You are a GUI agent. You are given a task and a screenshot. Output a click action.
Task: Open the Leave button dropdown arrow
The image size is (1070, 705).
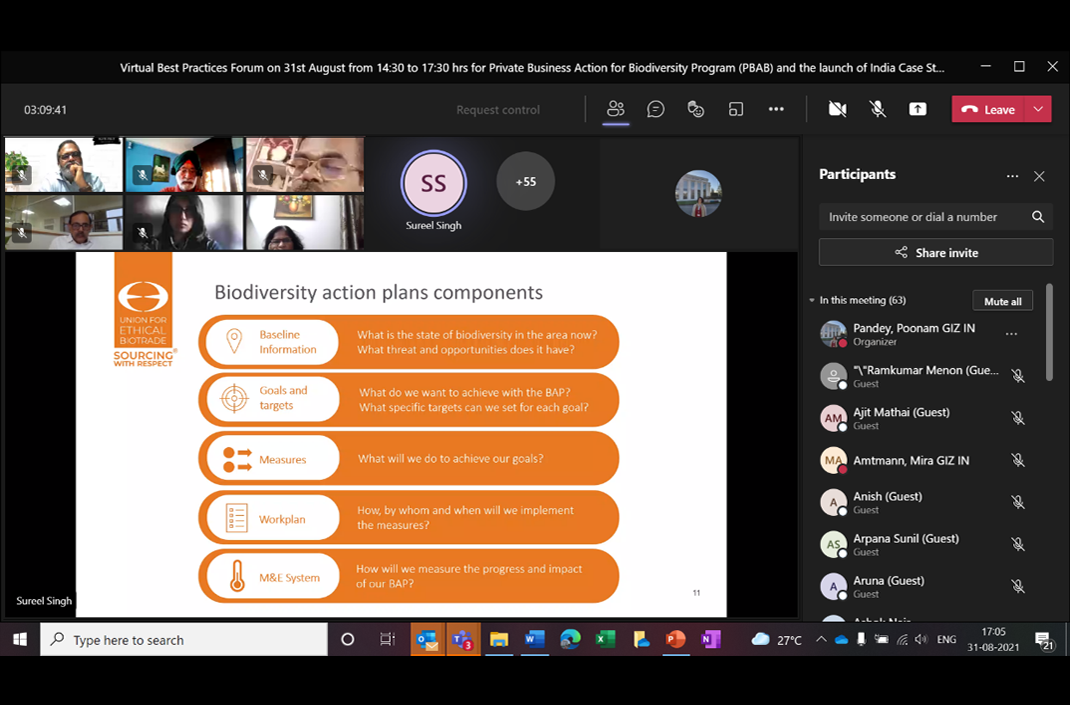pos(1038,109)
